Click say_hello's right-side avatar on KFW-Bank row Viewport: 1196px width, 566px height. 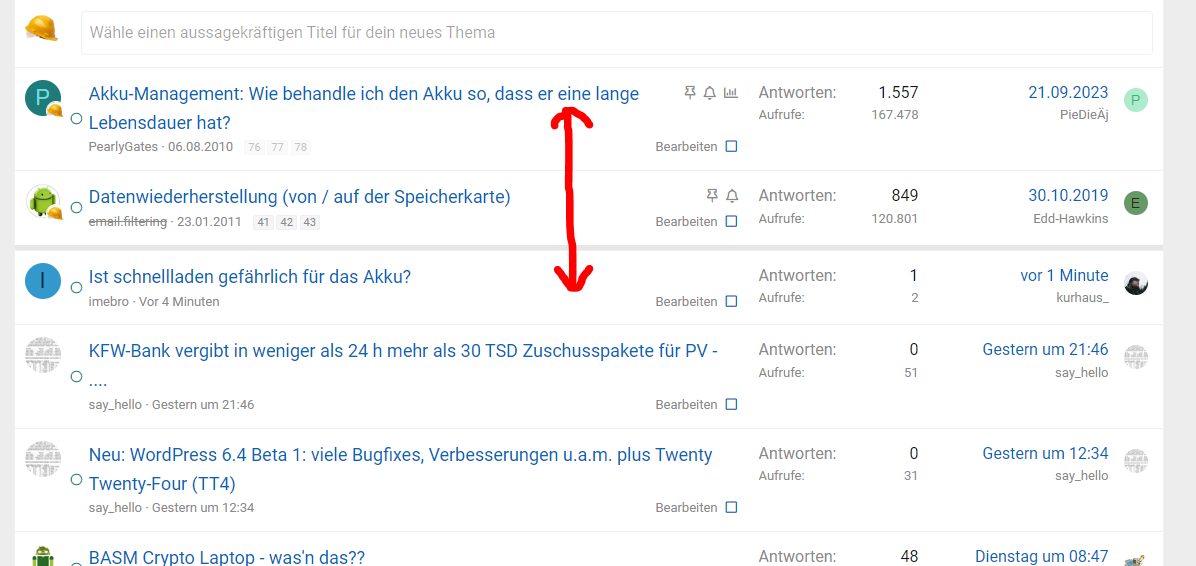(1136, 357)
